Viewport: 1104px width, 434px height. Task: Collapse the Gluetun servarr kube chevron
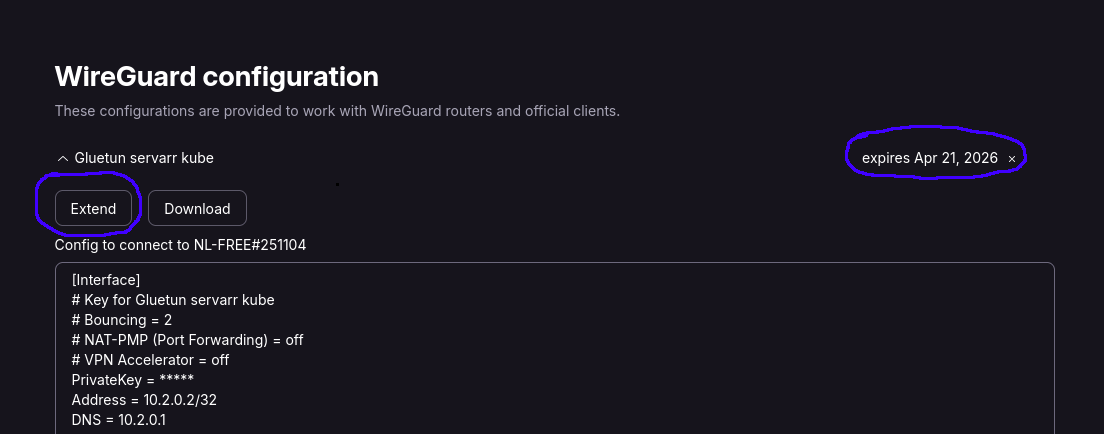point(62,159)
